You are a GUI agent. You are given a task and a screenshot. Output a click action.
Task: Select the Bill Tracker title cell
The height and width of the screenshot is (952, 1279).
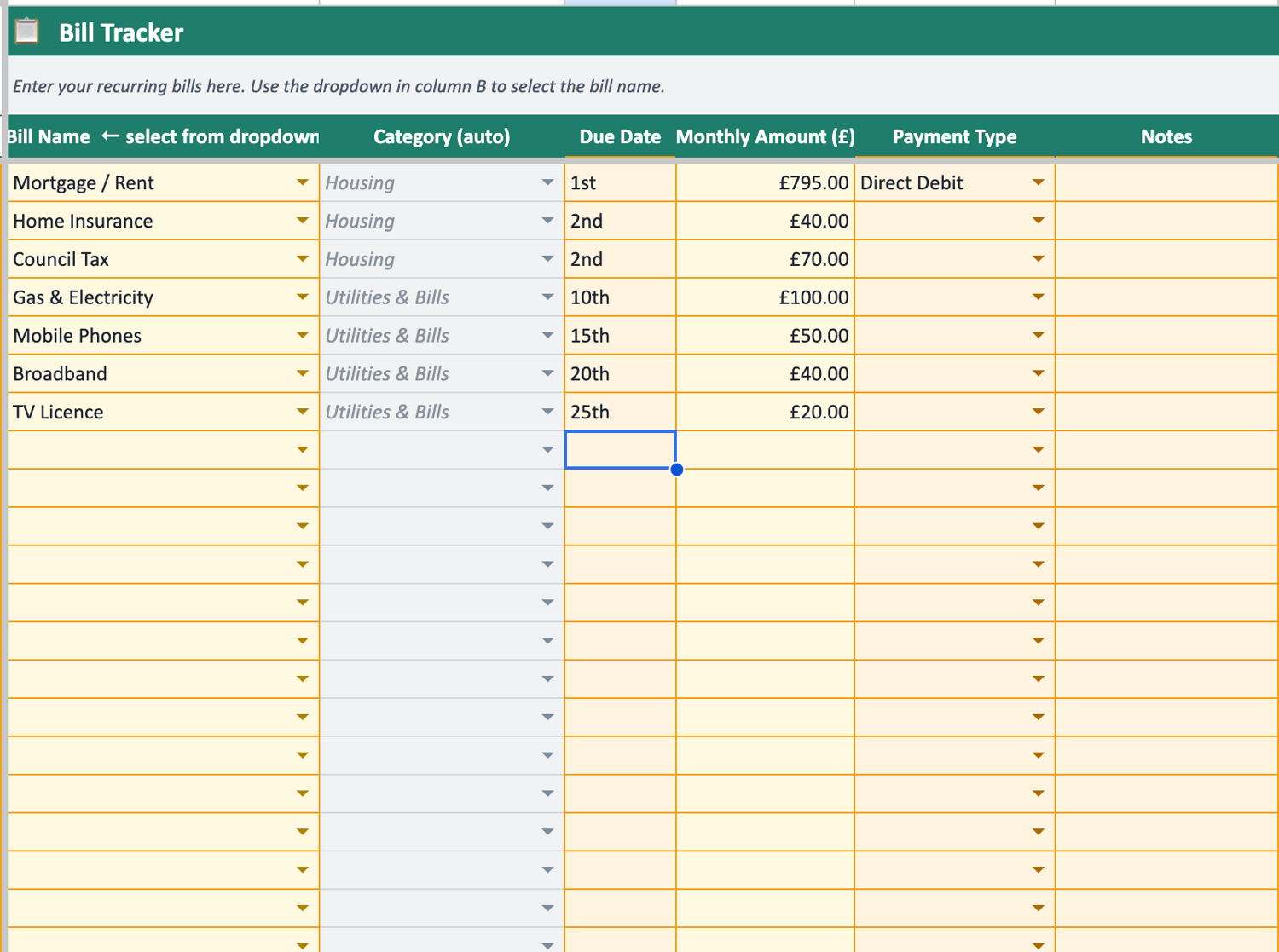[x=644, y=32]
